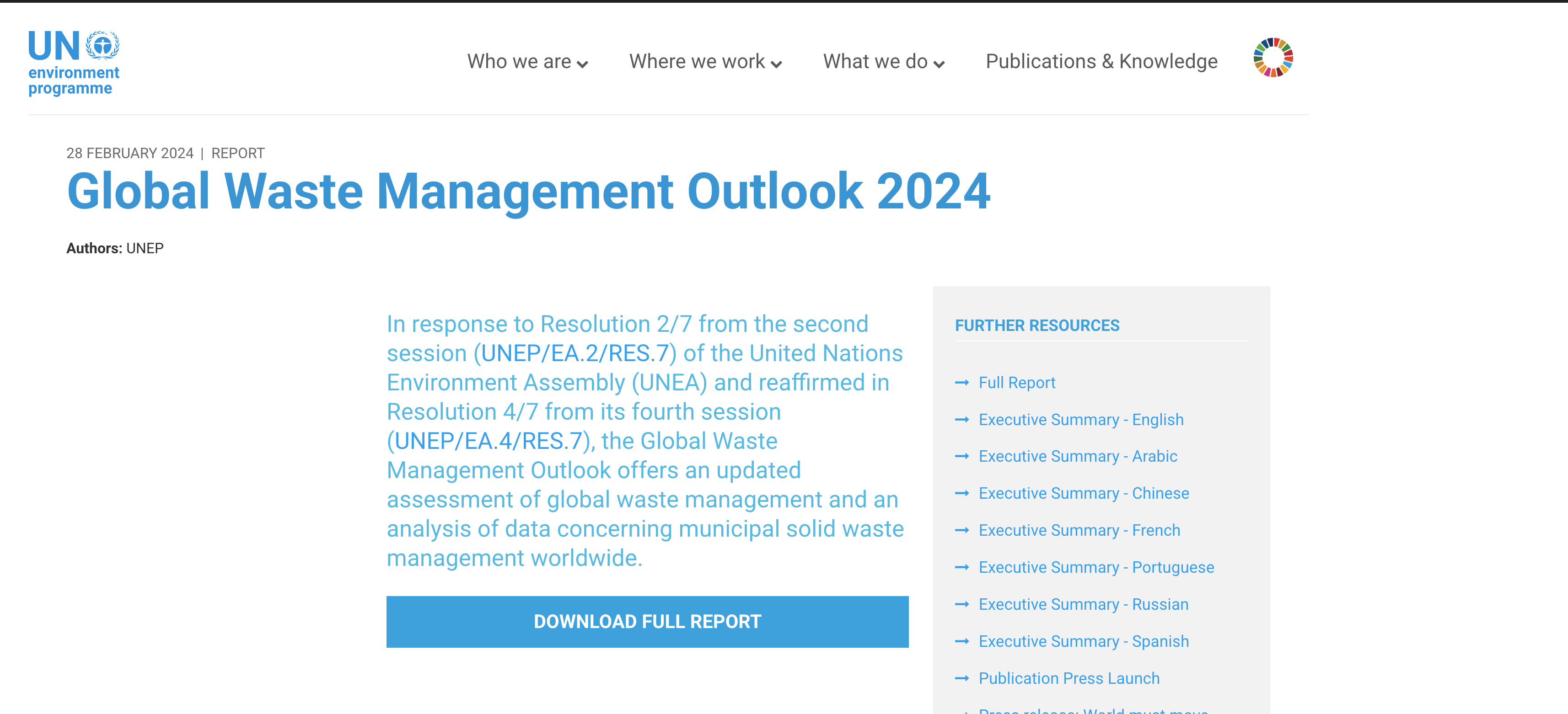1568x714 pixels.
Task: Open the SDG colour wheel icon
Action: (x=1273, y=58)
